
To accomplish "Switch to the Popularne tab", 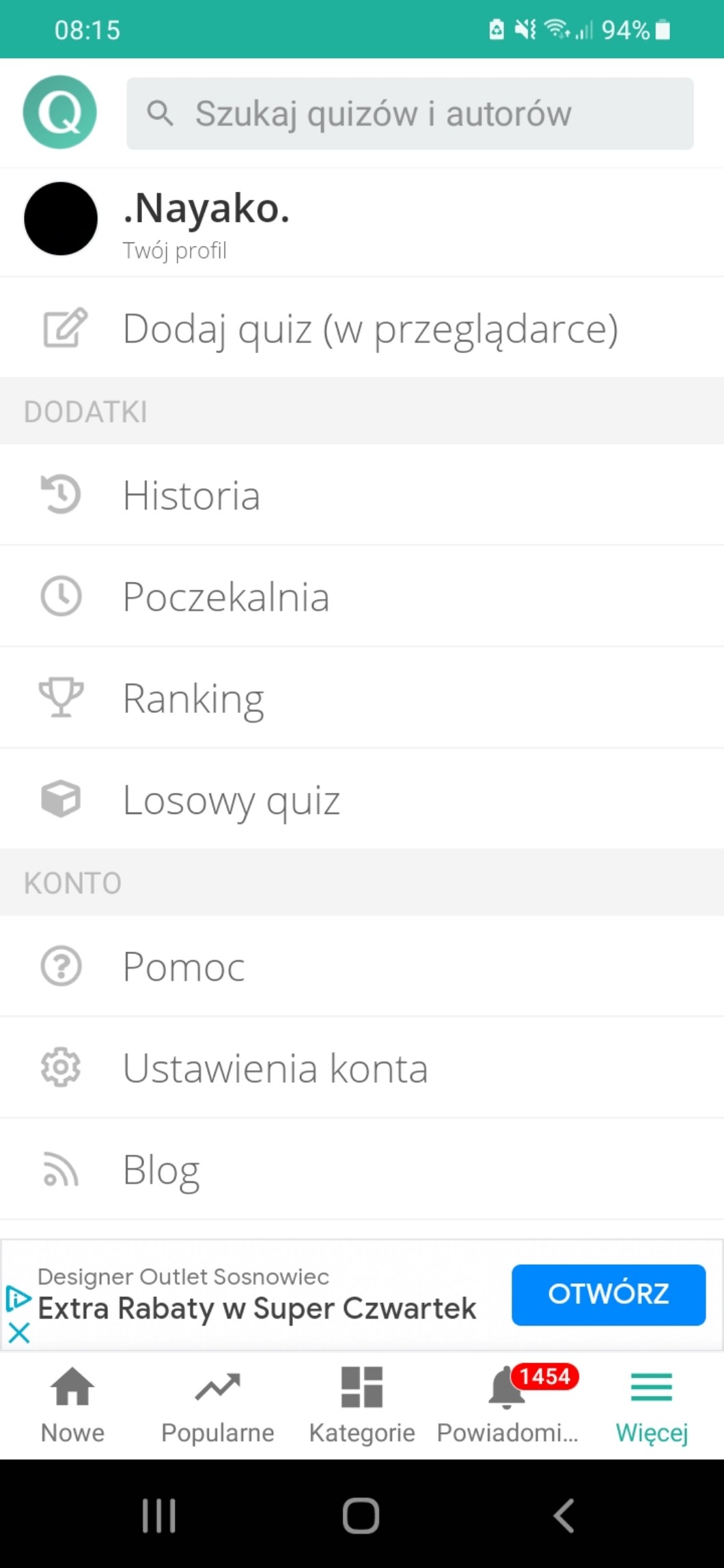I will pyautogui.click(x=217, y=1404).
